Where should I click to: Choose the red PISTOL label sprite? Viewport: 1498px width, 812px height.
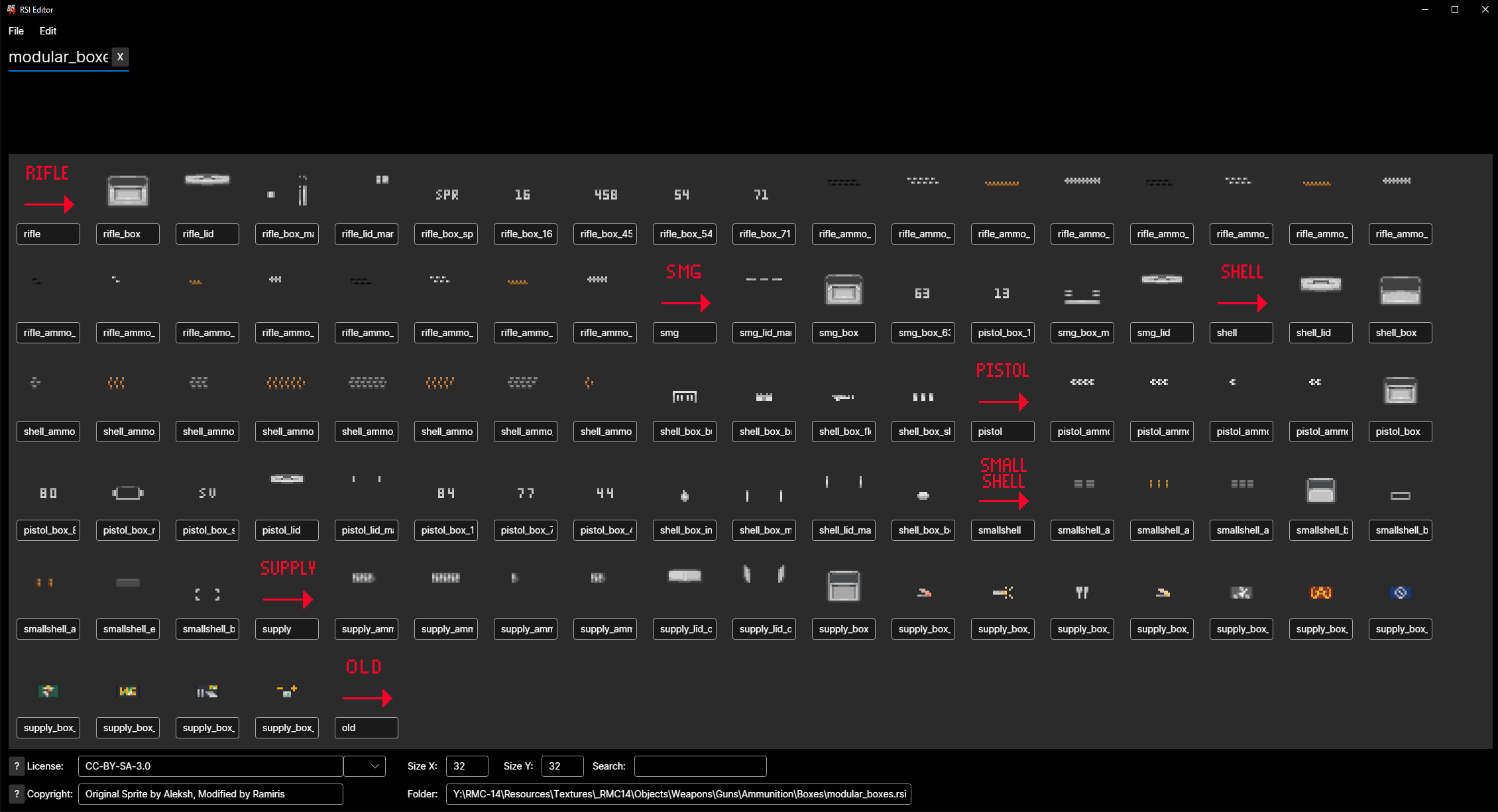1002,386
